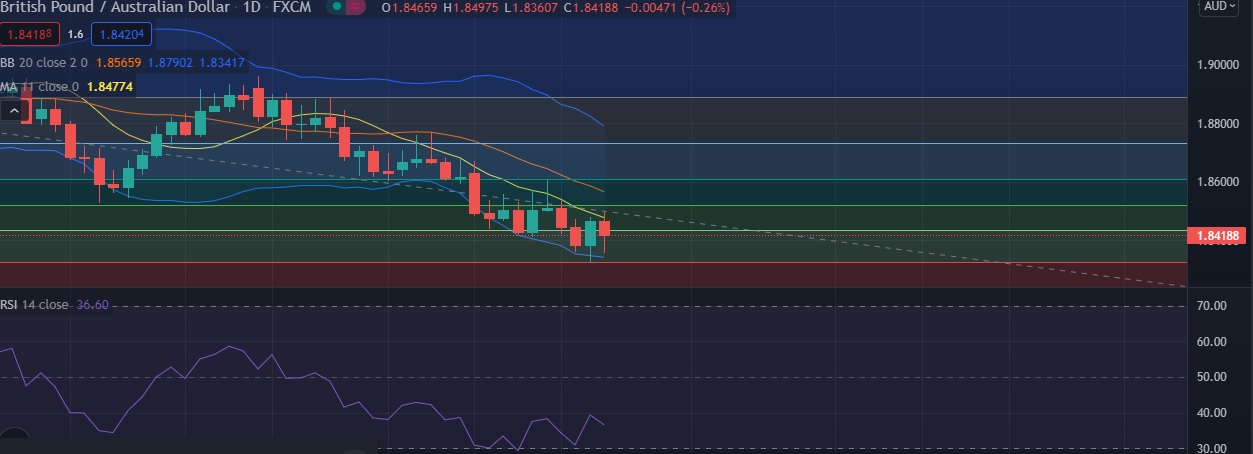Click the MA value 1.84774 in the legend
Viewport: 1253px width, 454px height.
[x=110, y=87]
